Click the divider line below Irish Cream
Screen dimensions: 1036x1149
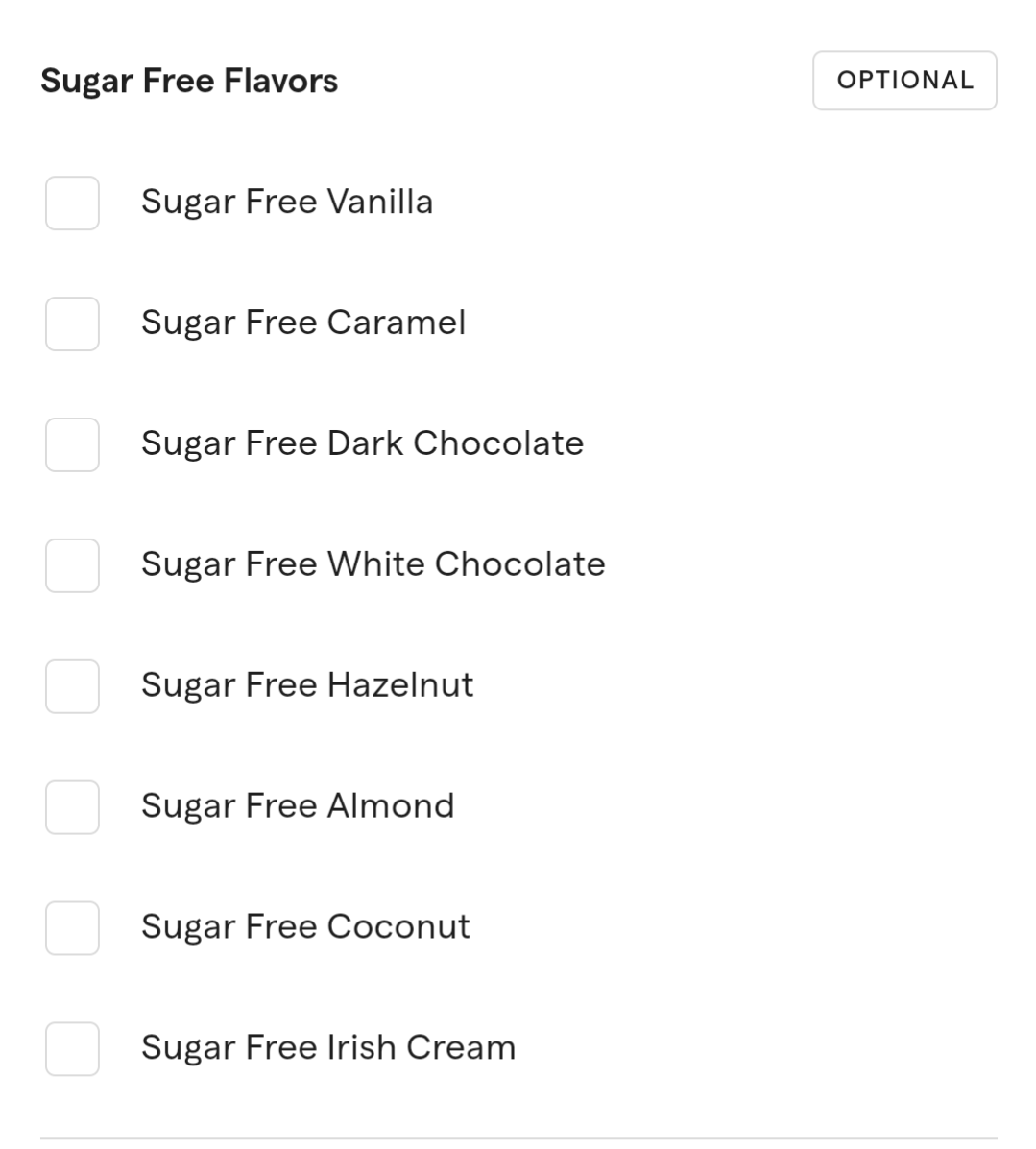point(518,1139)
